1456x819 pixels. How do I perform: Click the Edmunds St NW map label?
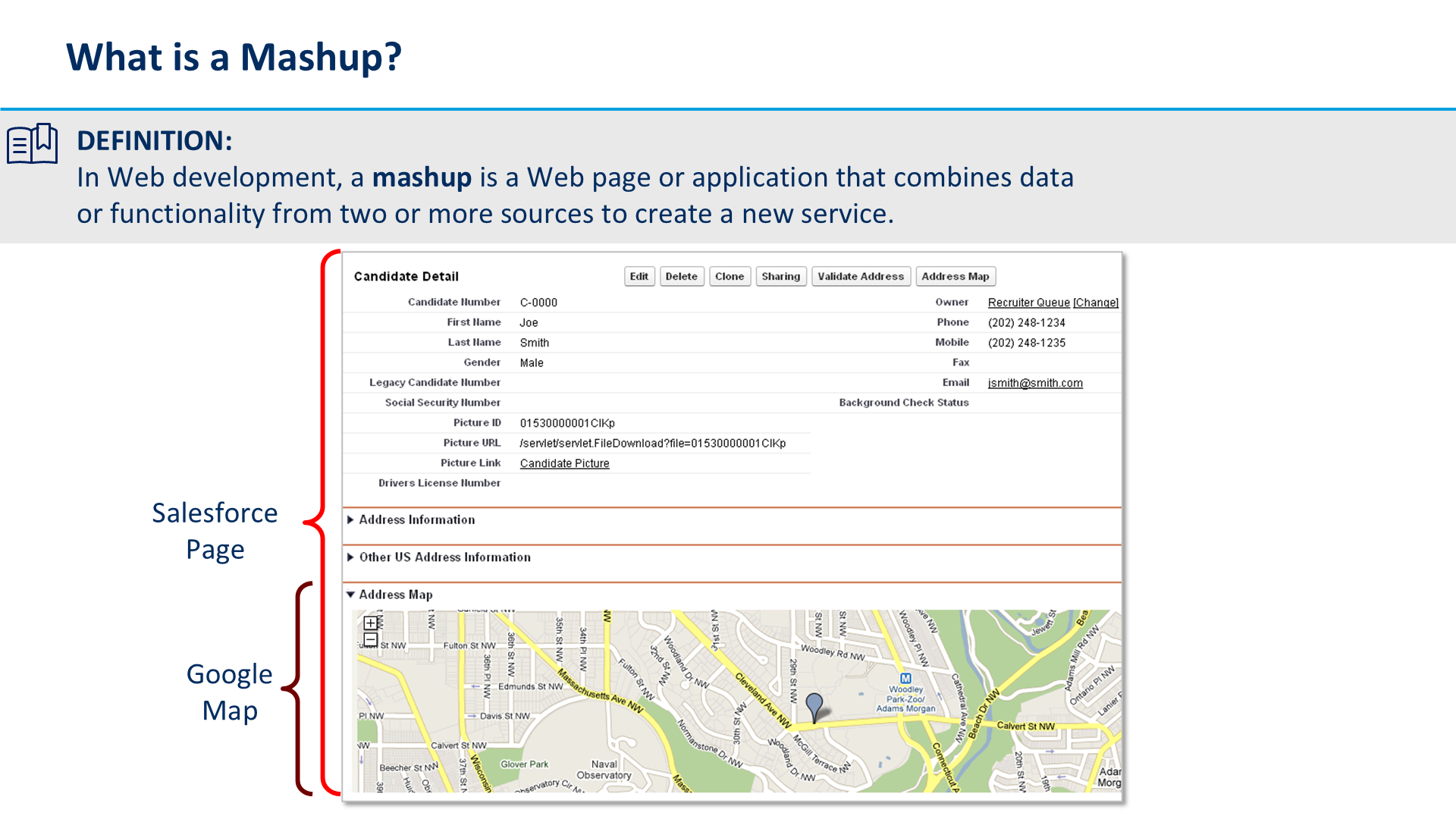tap(530, 687)
